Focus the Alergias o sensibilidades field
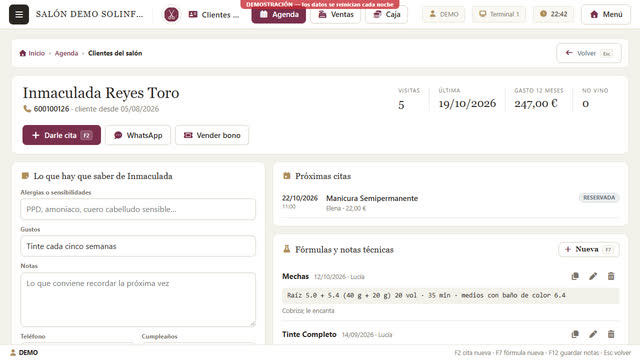This screenshot has width=640, height=360. pyautogui.click(x=138, y=209)
